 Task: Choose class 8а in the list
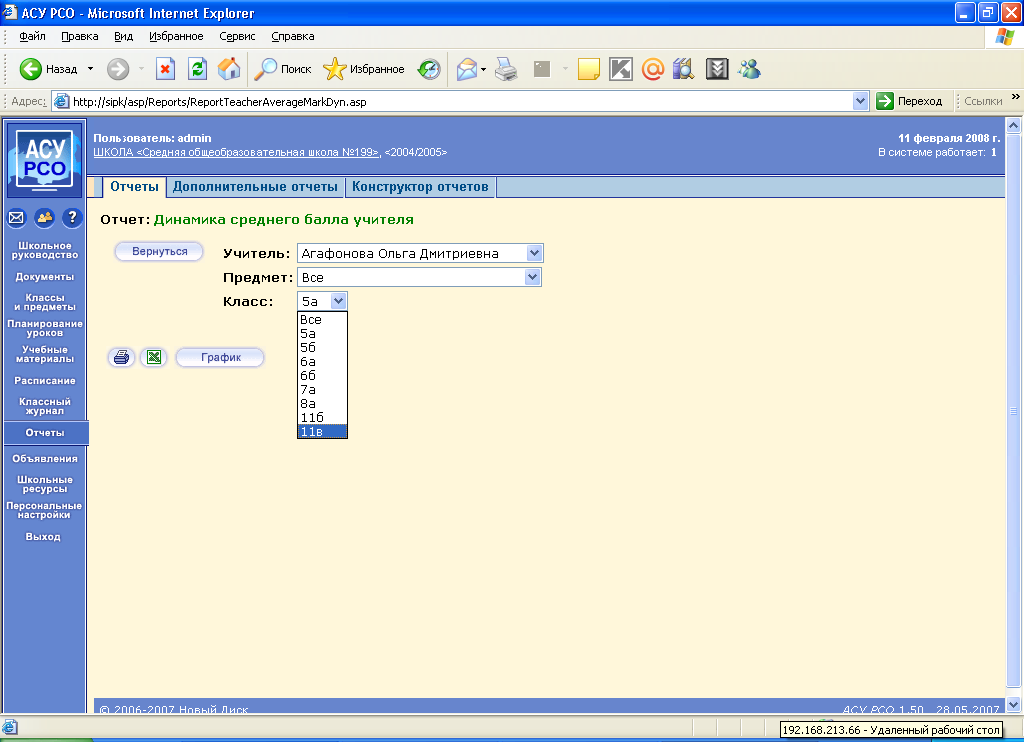coord(322,403)
